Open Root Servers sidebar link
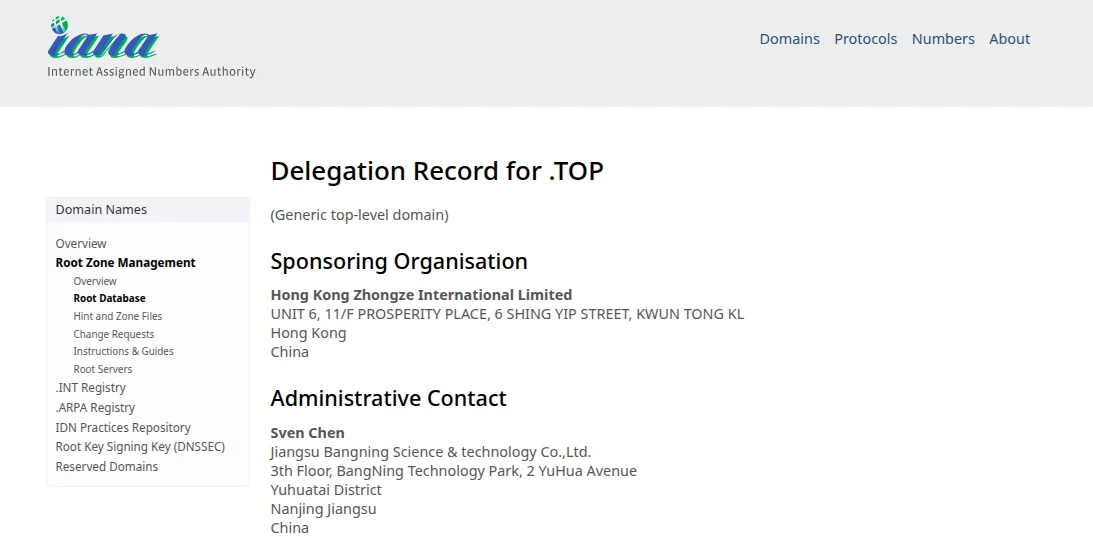The image size is (1093, 537). point(102,369)
